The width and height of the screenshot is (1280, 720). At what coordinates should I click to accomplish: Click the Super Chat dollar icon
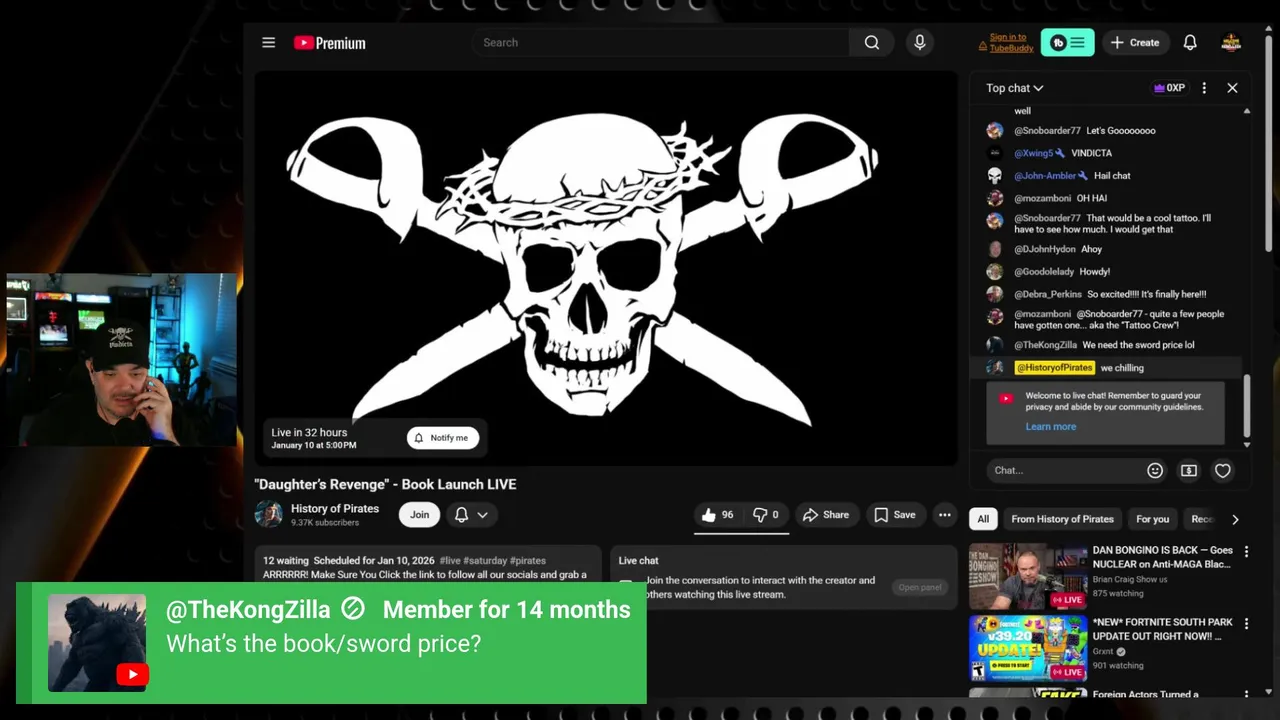tap(1188, 470)
